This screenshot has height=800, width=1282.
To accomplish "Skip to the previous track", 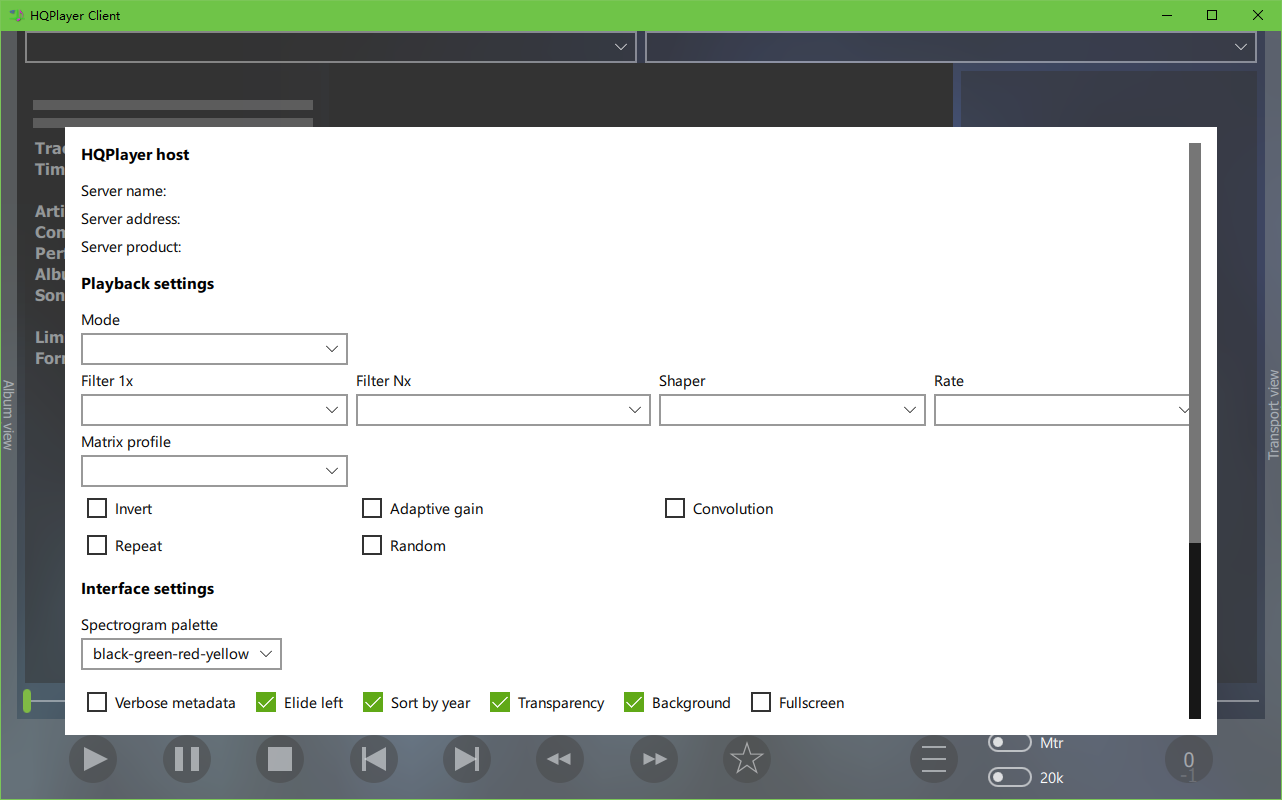I will coord(374,759).
